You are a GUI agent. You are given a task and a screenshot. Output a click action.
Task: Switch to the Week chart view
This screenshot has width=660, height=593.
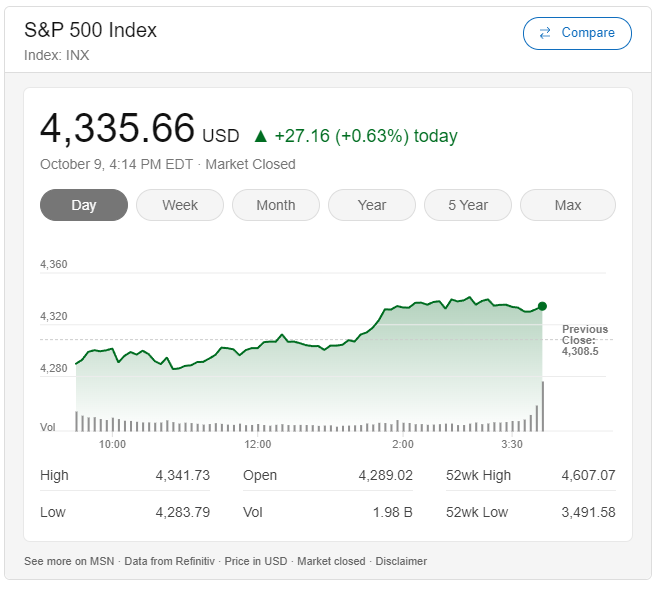point(180,205)
